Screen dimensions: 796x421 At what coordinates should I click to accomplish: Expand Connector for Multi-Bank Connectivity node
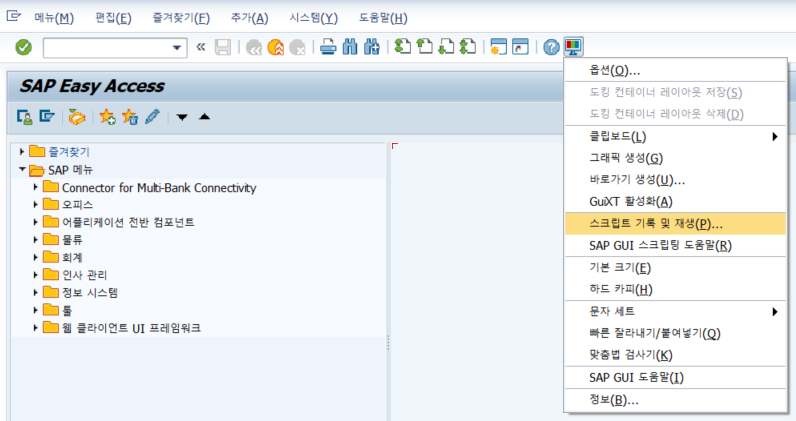click(35, 187)
